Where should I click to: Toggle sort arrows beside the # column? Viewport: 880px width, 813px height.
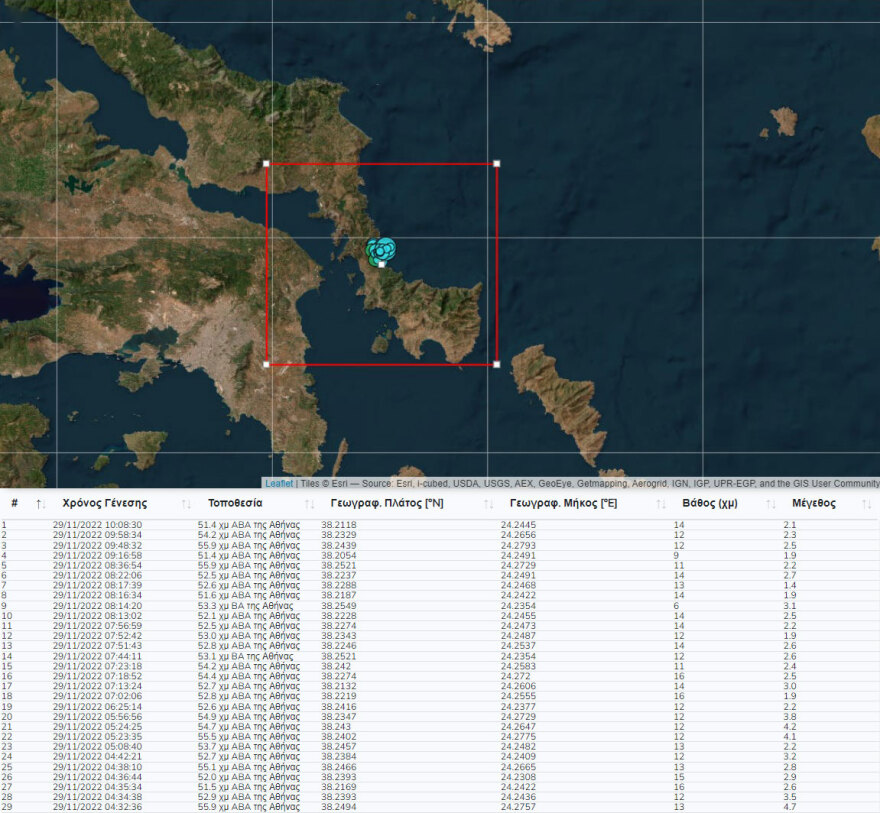(39, 504)
